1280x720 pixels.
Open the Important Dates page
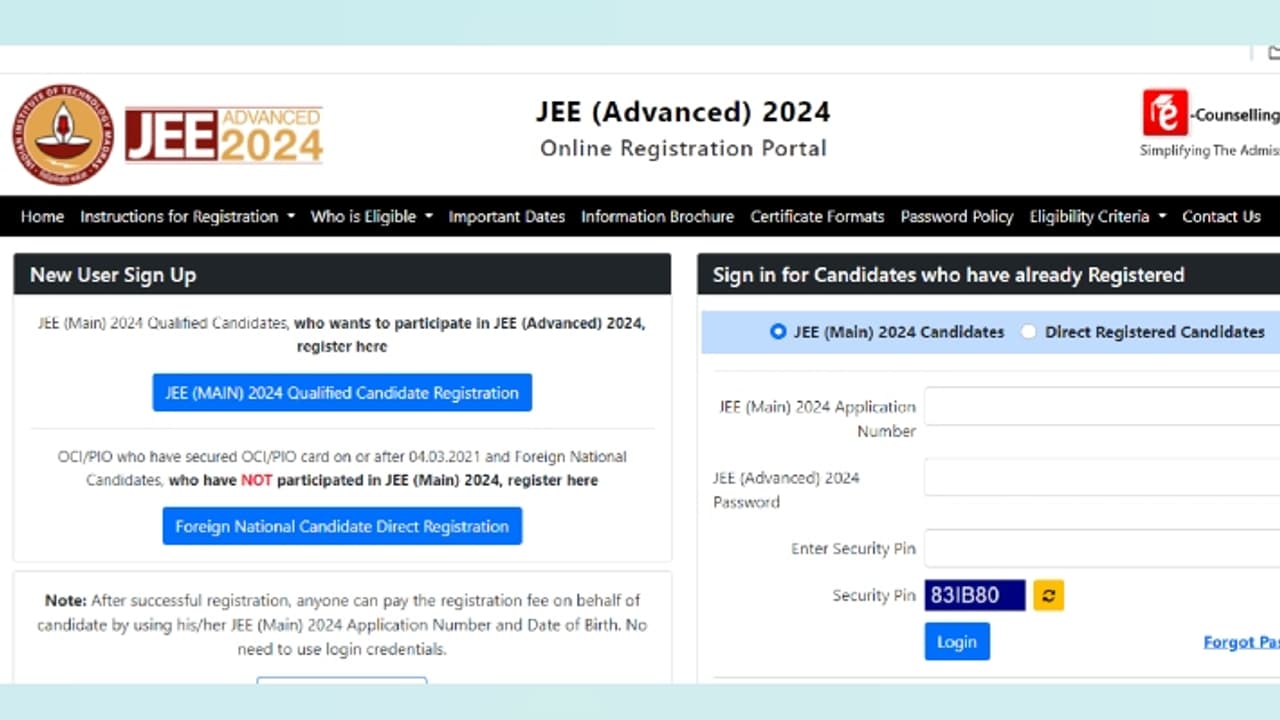pos(507,216)
